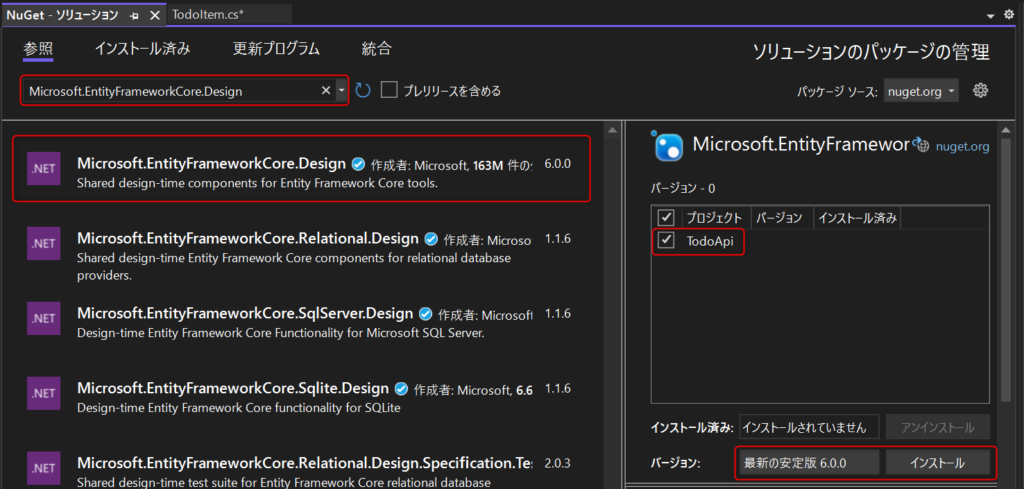The image size is (1024, 489).
Task: Click .NET icon of Specification.Tests package
Action: tap(44, 469)
